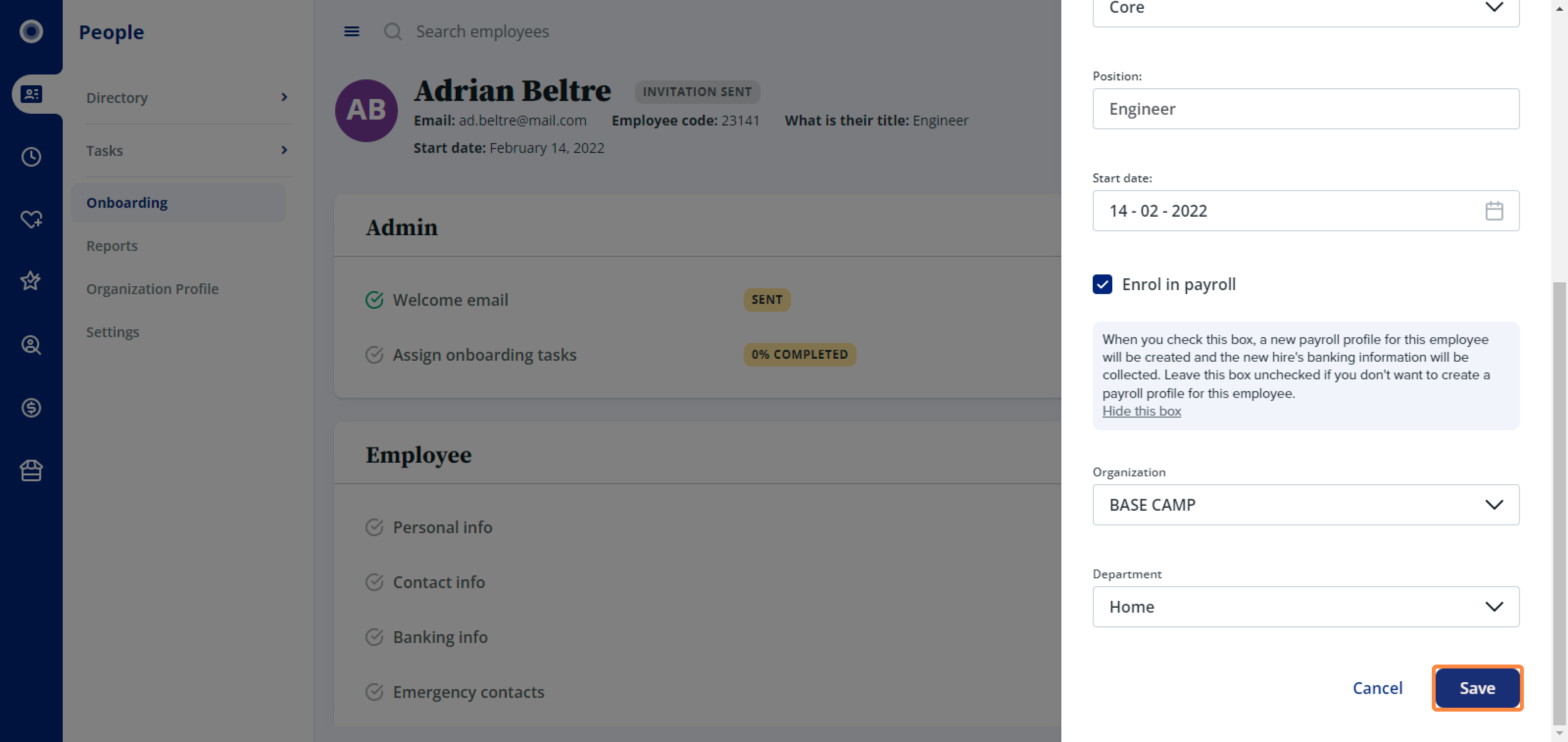Cancel editing the employee
The height and width of the screenshot is (742, 1568).
click(1377, 688)
